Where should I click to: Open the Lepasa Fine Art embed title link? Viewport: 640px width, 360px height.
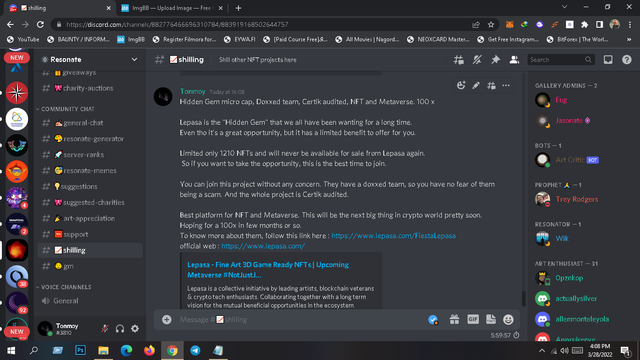(268, 270)
